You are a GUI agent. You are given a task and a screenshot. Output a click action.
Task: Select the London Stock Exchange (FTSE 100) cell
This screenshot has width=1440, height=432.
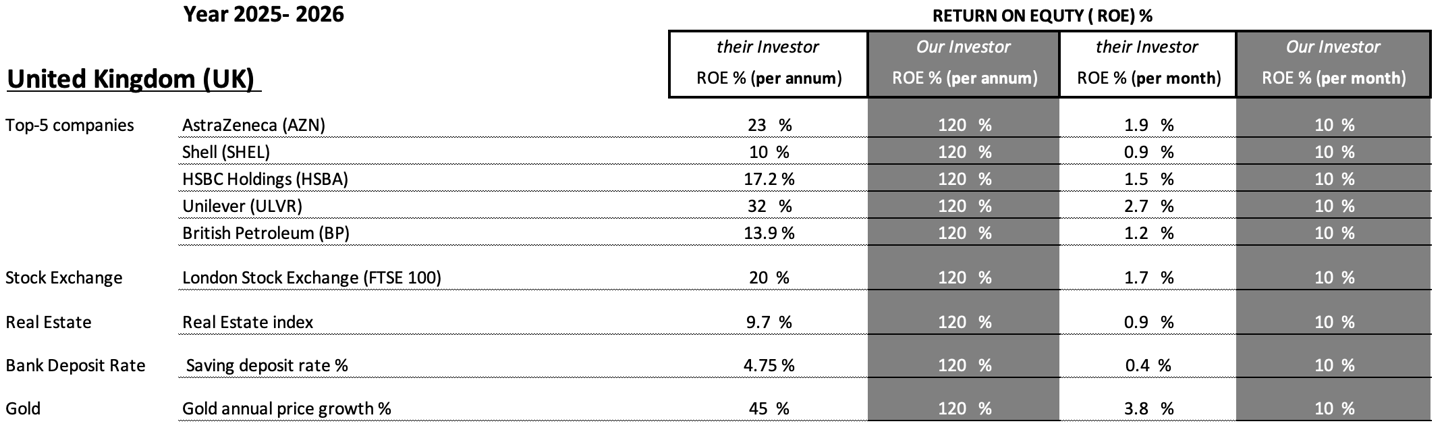point(312,278)
